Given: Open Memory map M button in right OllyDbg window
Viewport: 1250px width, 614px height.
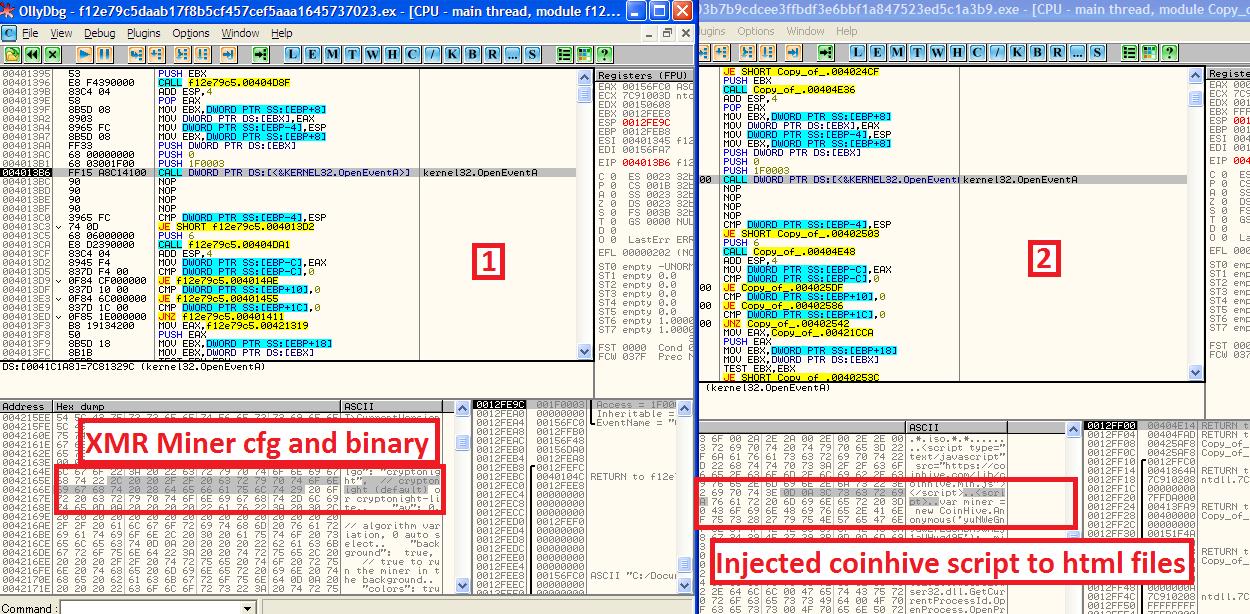Looking at the screenshot, I should pyautogui.click(x=897, y=53).
